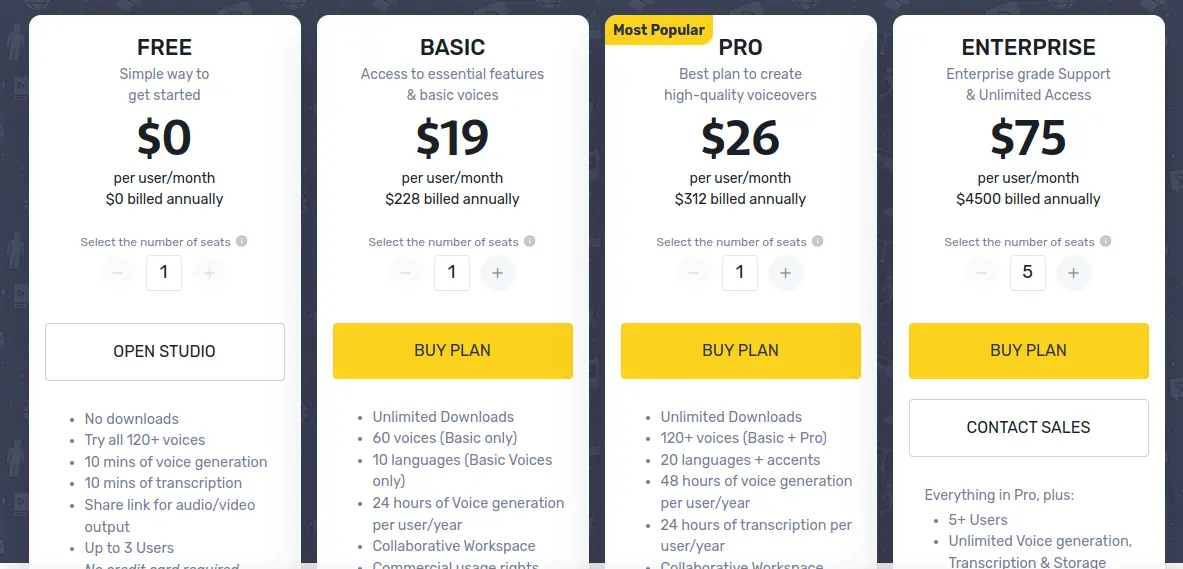
Task: Buy the Pro plan
Action: coord(741,351)
